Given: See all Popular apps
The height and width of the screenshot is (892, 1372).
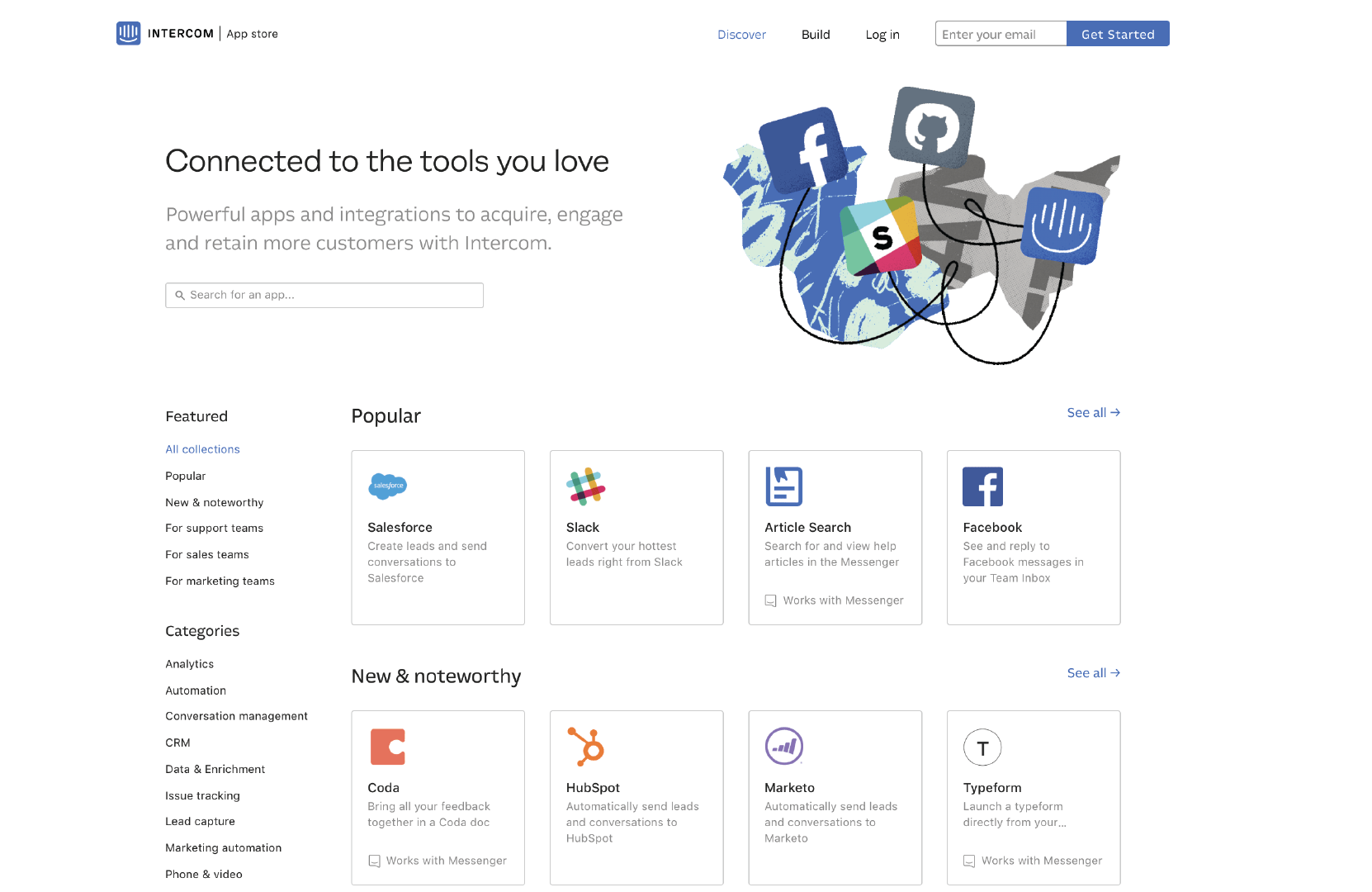Looking at the screenshot, I should 1093,413.
